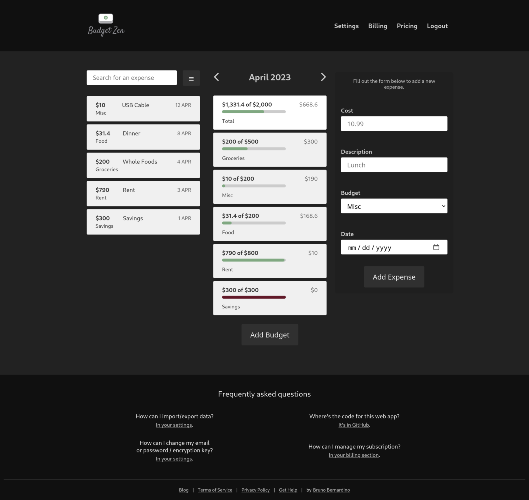Screen dimensions: 529x500
Task: Open Pricing in the top navigation
Action: [x=407, y=26]
